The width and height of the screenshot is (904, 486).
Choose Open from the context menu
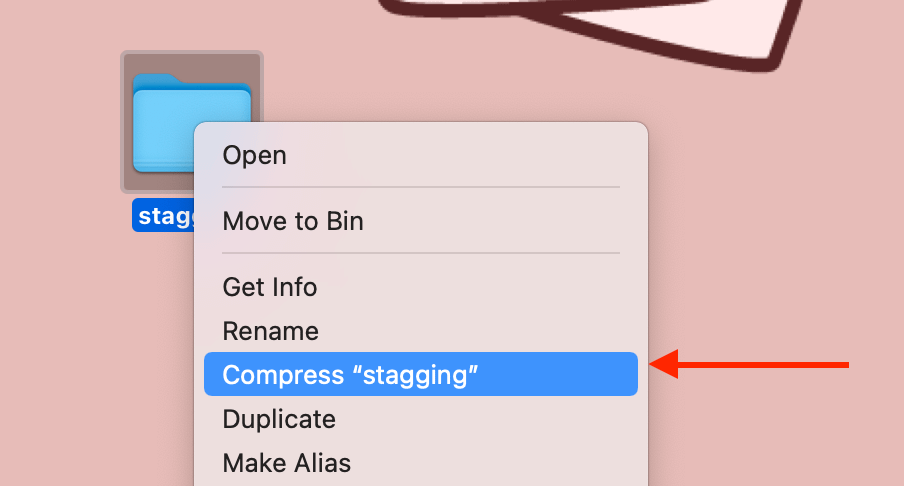254,155
